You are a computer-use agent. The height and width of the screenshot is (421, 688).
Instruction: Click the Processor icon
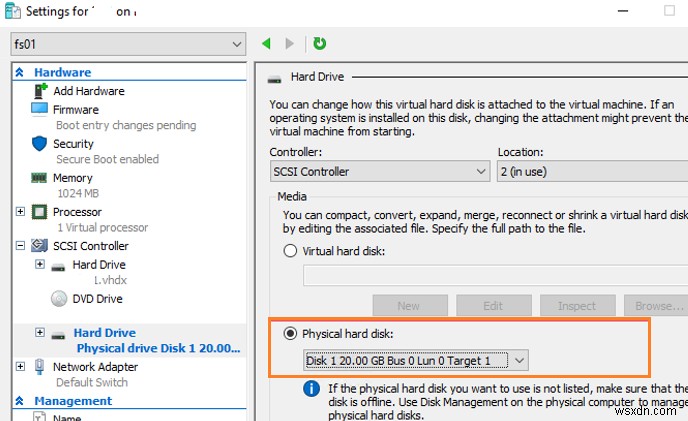[39, 212]
